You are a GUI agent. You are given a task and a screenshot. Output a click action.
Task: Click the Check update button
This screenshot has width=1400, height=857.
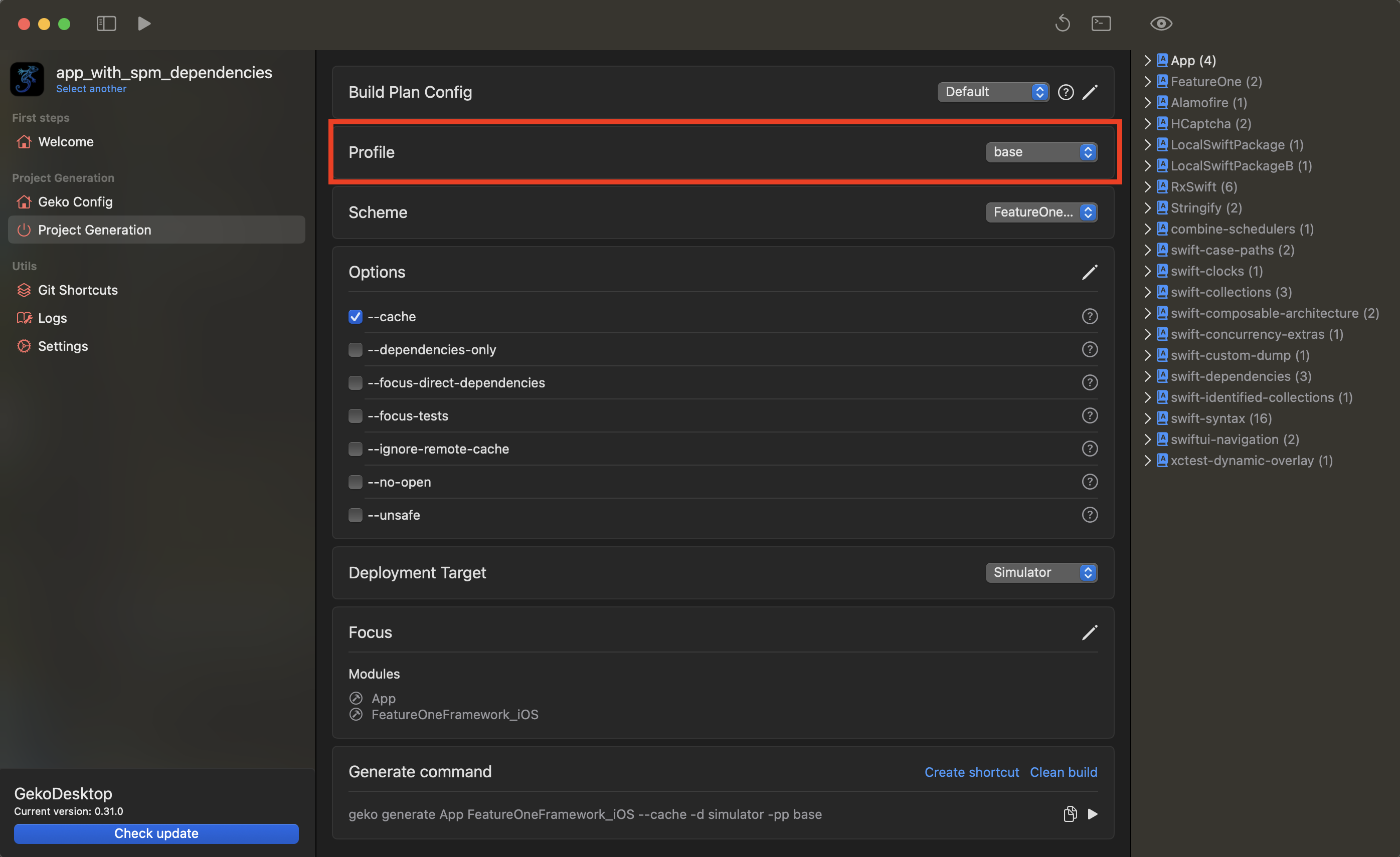tap(156, 833)
